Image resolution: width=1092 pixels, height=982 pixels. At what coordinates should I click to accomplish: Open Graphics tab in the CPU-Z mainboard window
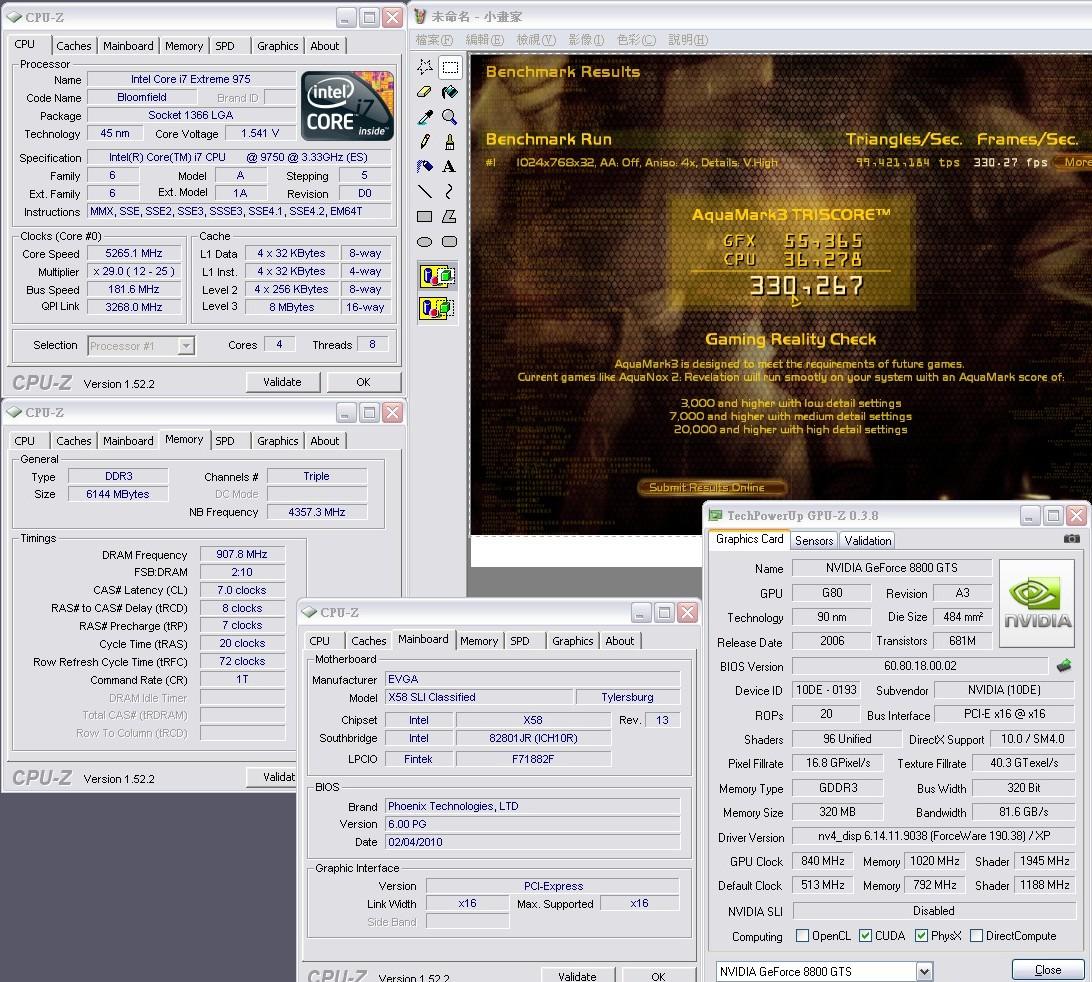572,641
